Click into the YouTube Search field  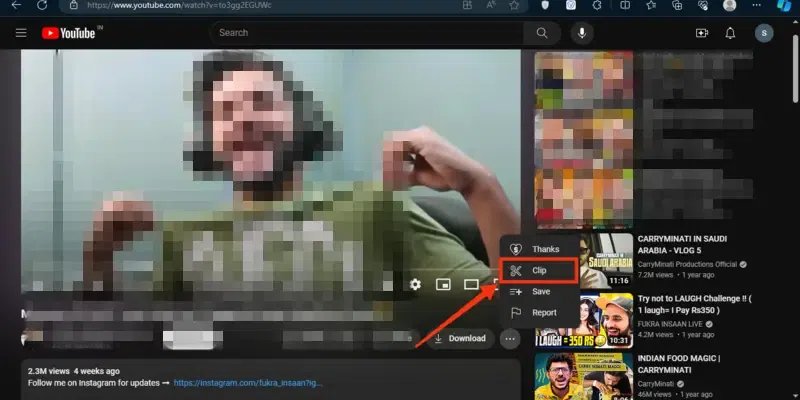click(368, 33)
